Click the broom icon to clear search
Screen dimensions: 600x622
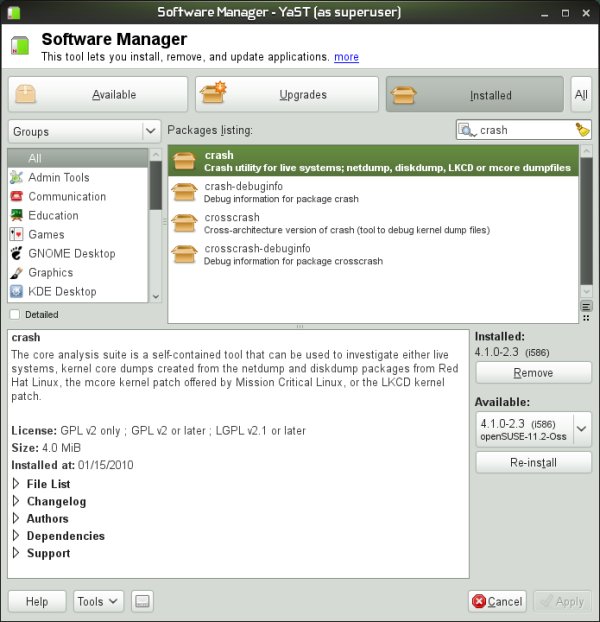tap(583, 130)
